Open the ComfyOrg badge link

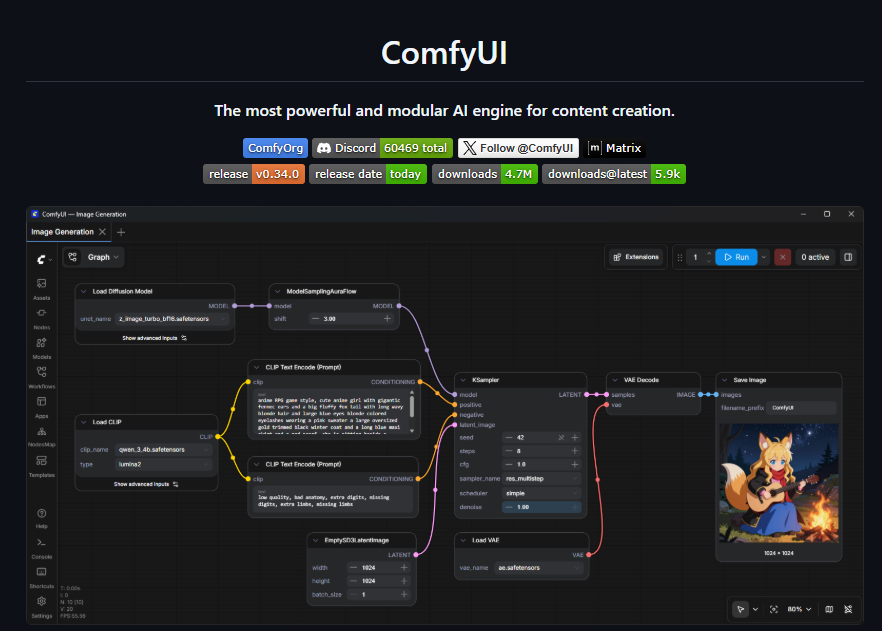click(276, 148)
